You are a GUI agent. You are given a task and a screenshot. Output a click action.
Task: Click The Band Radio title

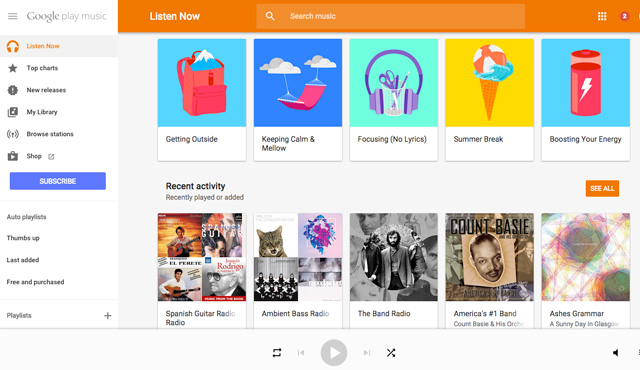tap(384, 314)
